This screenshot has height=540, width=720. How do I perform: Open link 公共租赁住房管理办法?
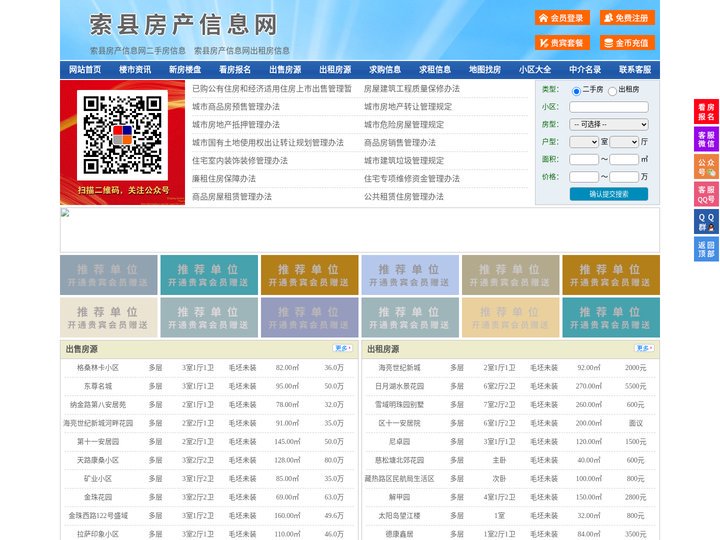point(404,197)
